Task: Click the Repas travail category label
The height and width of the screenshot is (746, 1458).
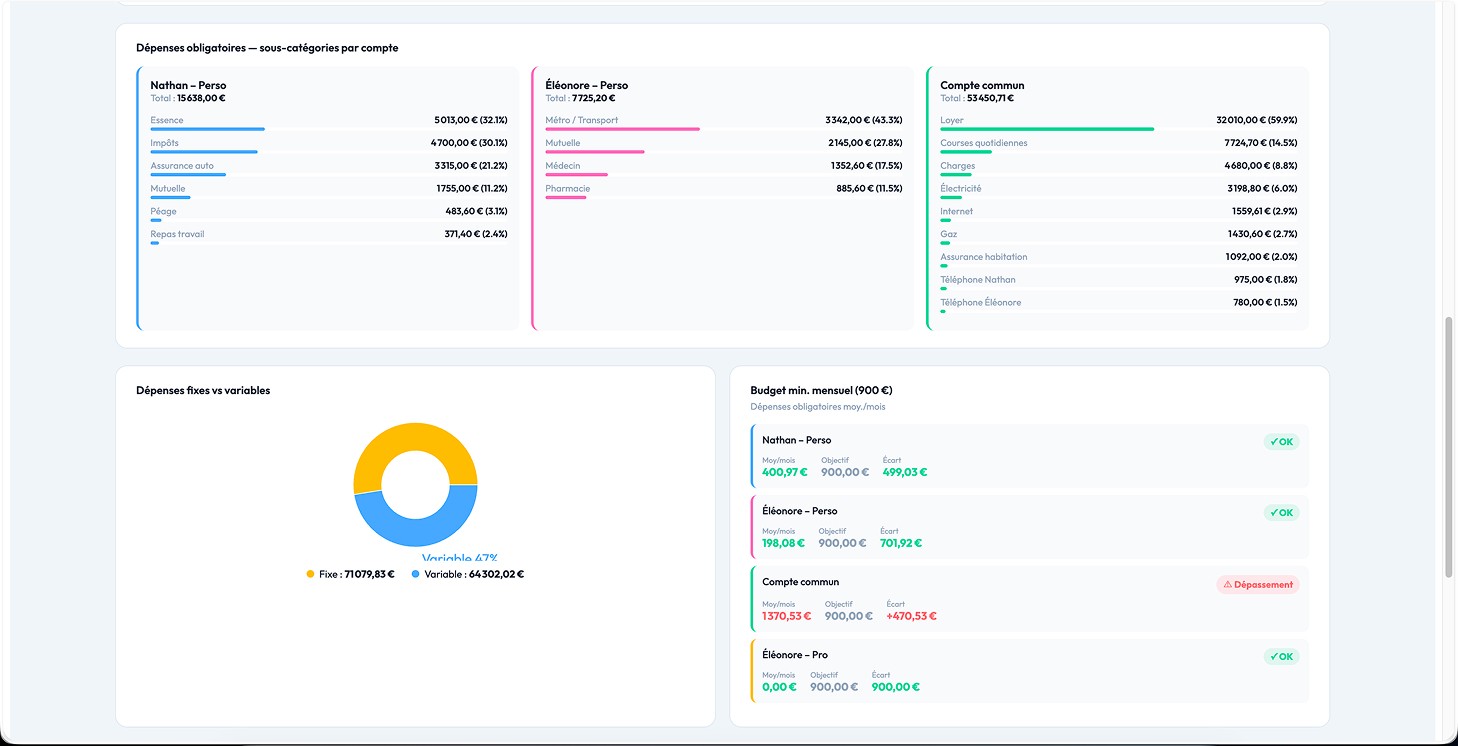Action: (x=177, y=234)
